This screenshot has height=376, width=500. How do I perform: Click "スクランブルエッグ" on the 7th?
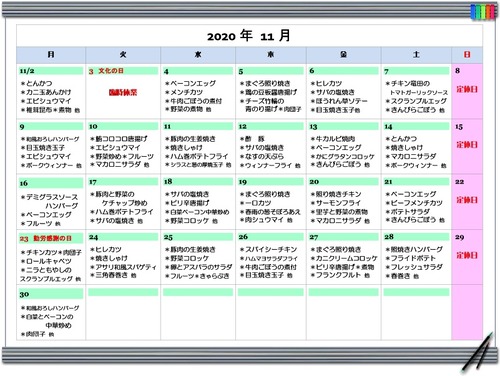pyautogui.click(x=419, y=101)
